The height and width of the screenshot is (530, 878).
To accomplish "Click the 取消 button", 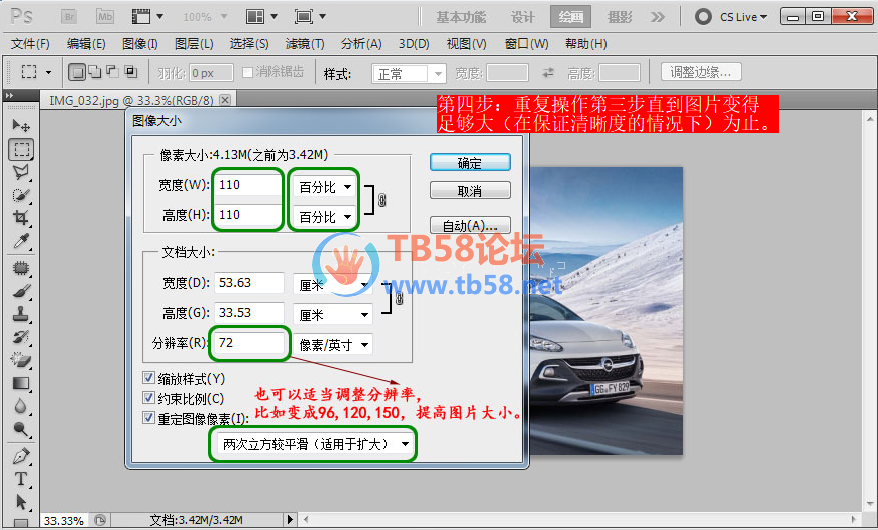I will pyautogui.click(x=470, y=191).
